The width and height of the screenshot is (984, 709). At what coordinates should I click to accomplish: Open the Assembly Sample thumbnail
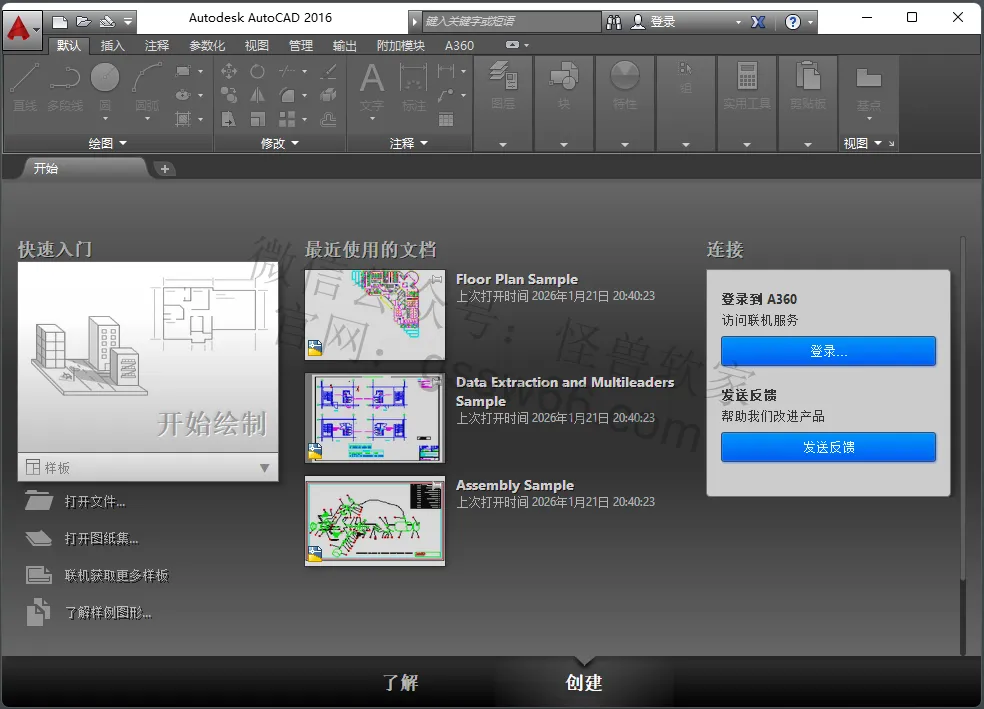coord(375,521)
